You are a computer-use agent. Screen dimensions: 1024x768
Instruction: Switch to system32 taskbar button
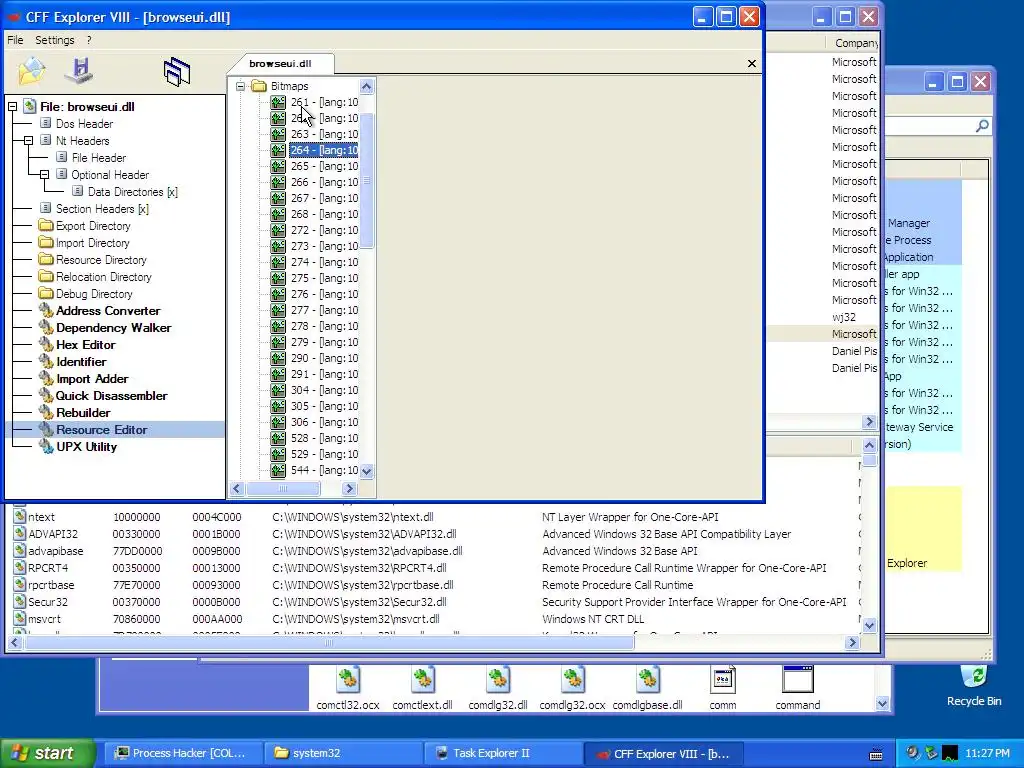tap(343, 753)
